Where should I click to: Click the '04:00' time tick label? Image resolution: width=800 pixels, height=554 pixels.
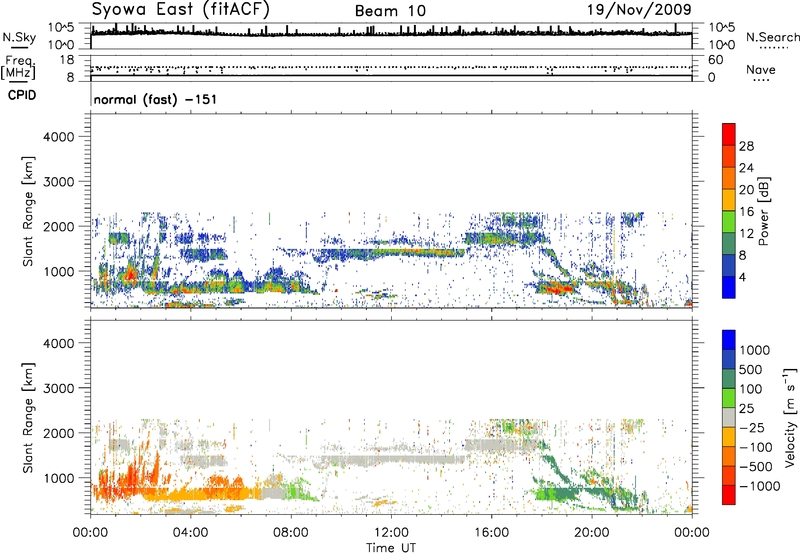pyautogui.click(x=190, y=533)
